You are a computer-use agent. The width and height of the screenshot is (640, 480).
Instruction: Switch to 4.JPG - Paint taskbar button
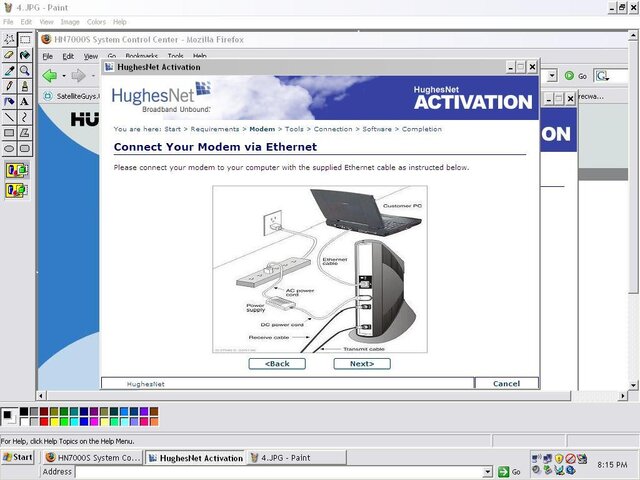(x=297, y=458)
